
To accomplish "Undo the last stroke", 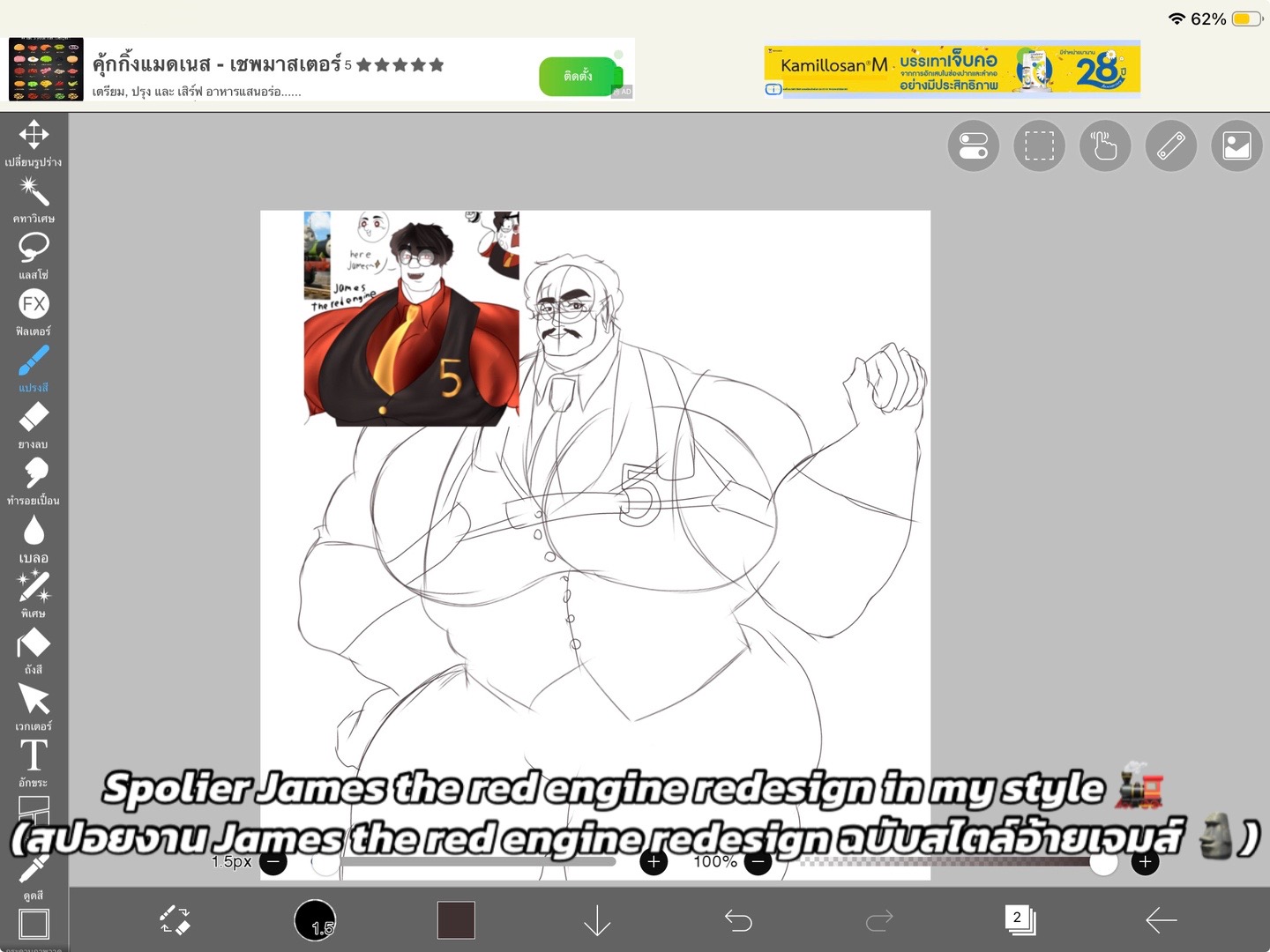I will coord(738,920).
